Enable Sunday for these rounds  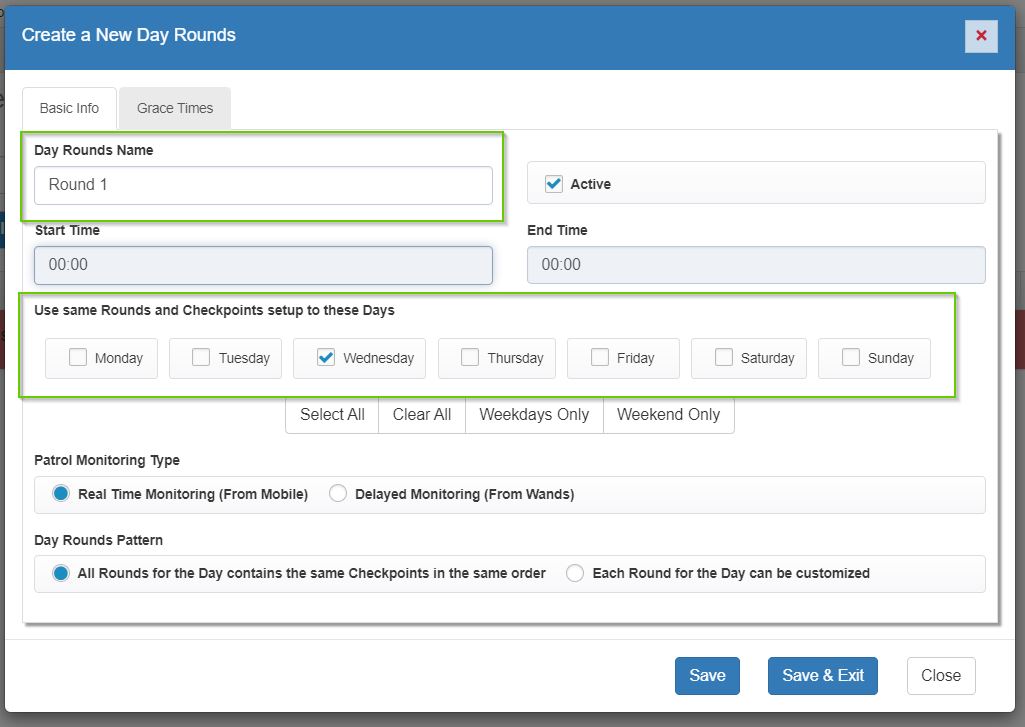851,358
